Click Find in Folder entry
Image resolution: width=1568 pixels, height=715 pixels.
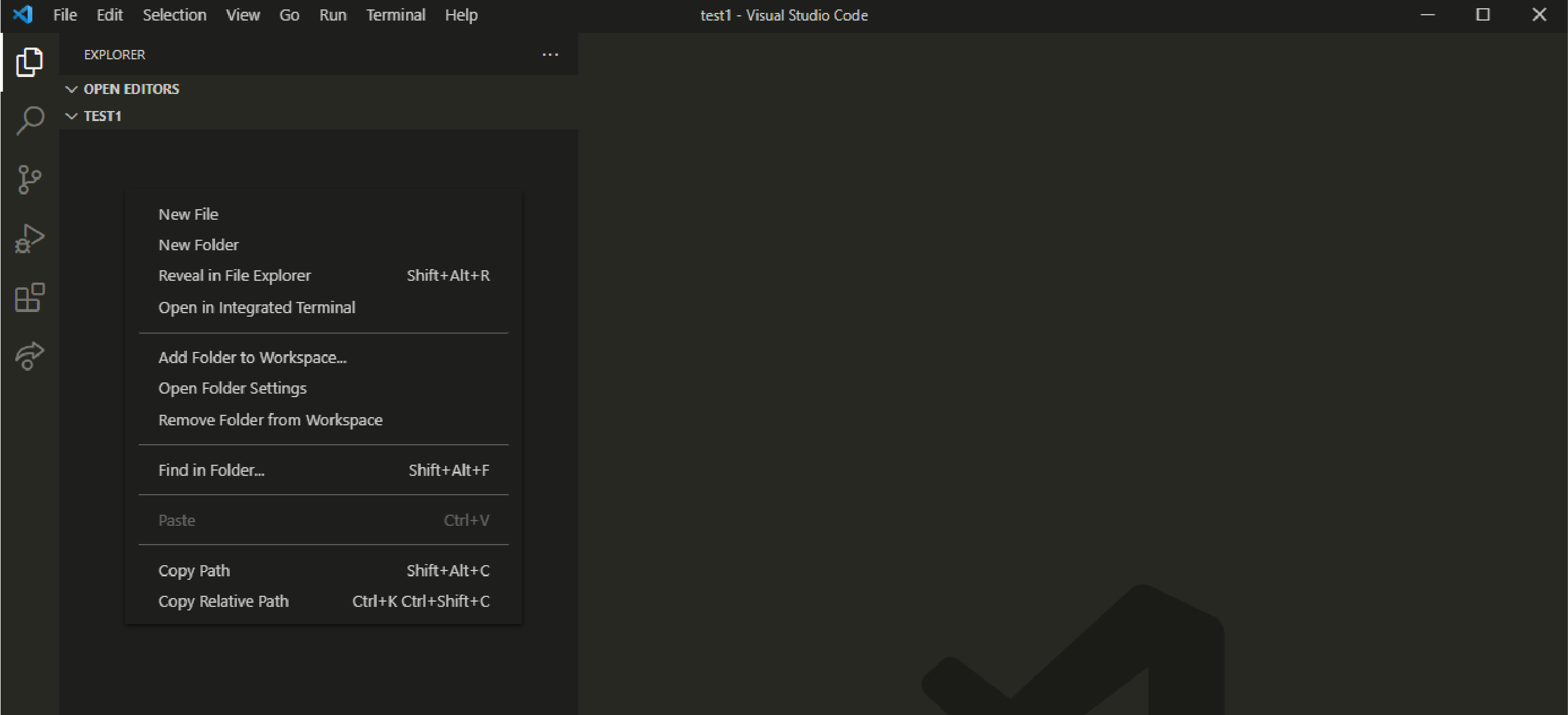click(211, 470)
